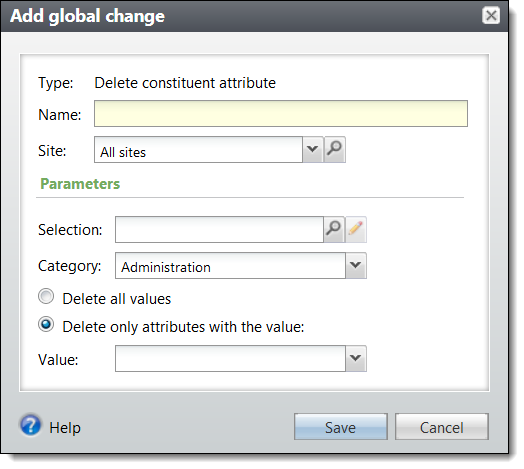The image size is (524, 469).
Task: Click the All sites text in Site box
Action: (x=123, y=152)
